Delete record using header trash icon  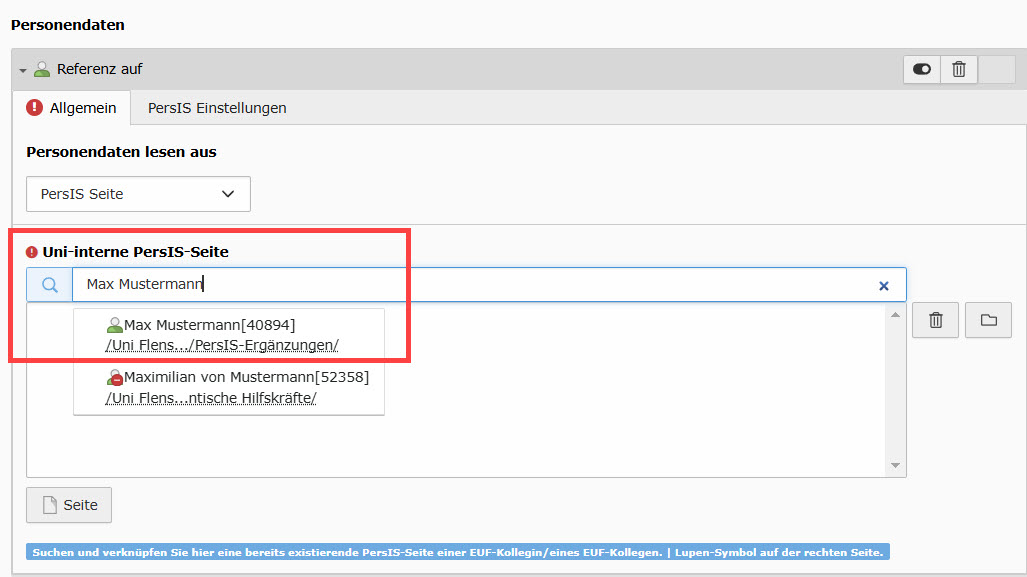pos(959,69)
